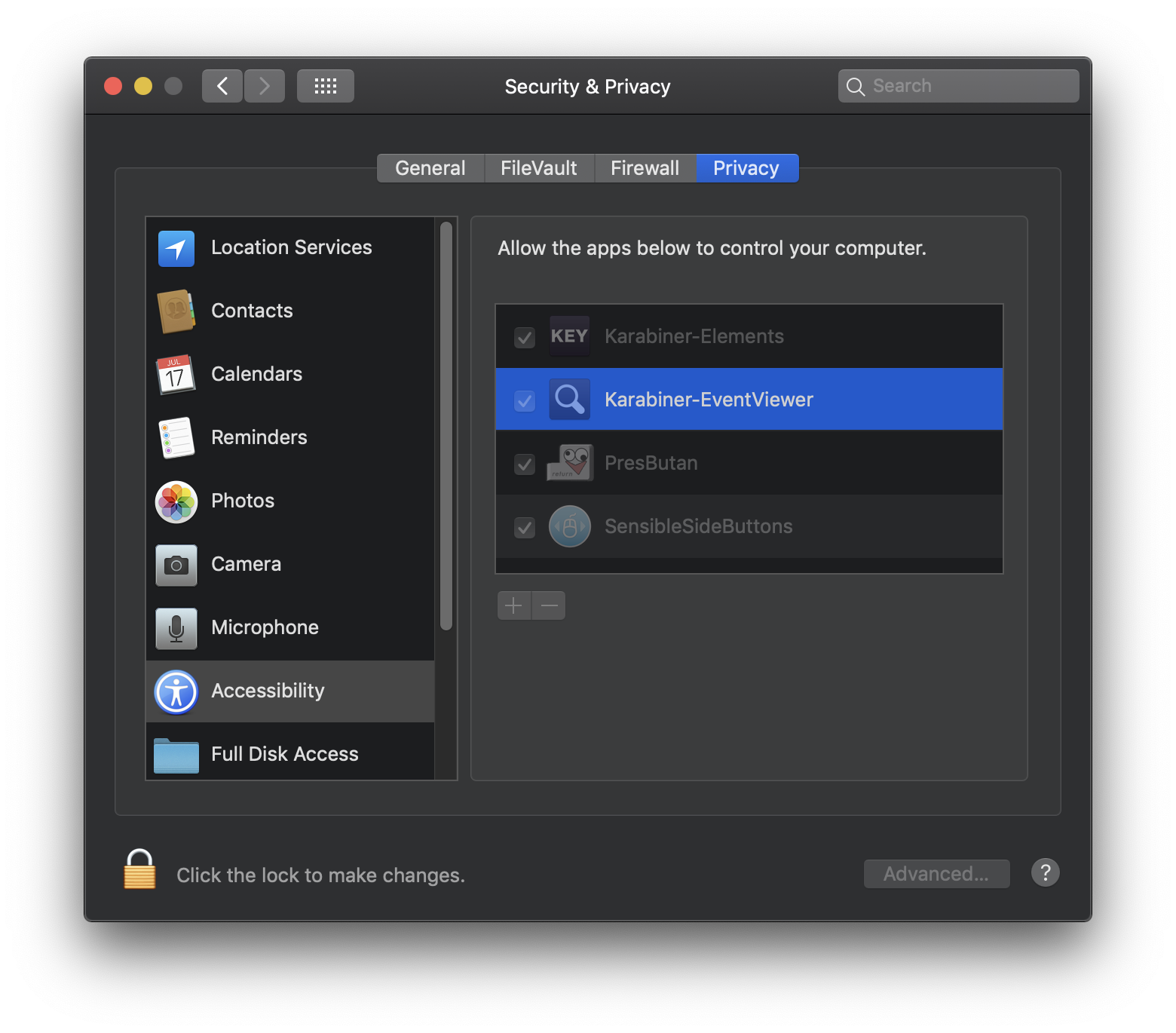1176x1033 pixels.
Task: Click the Accessibility icon in sidebar
Action: coord(176,691)
